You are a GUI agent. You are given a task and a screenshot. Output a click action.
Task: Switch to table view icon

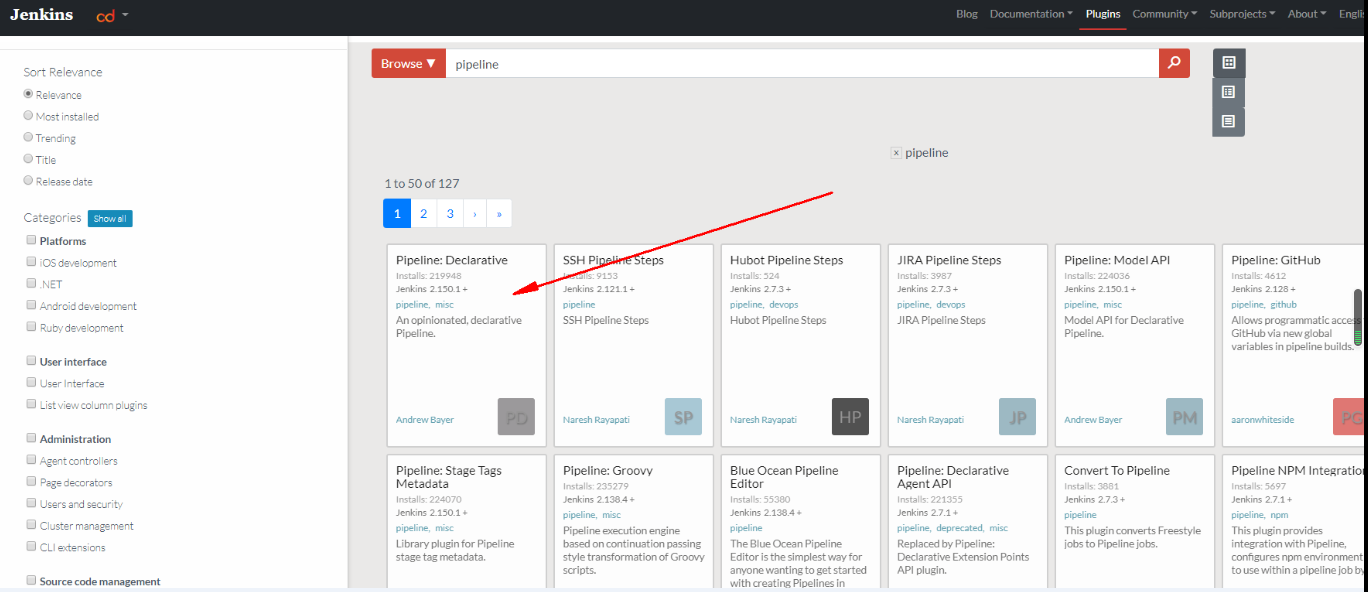1229,121
